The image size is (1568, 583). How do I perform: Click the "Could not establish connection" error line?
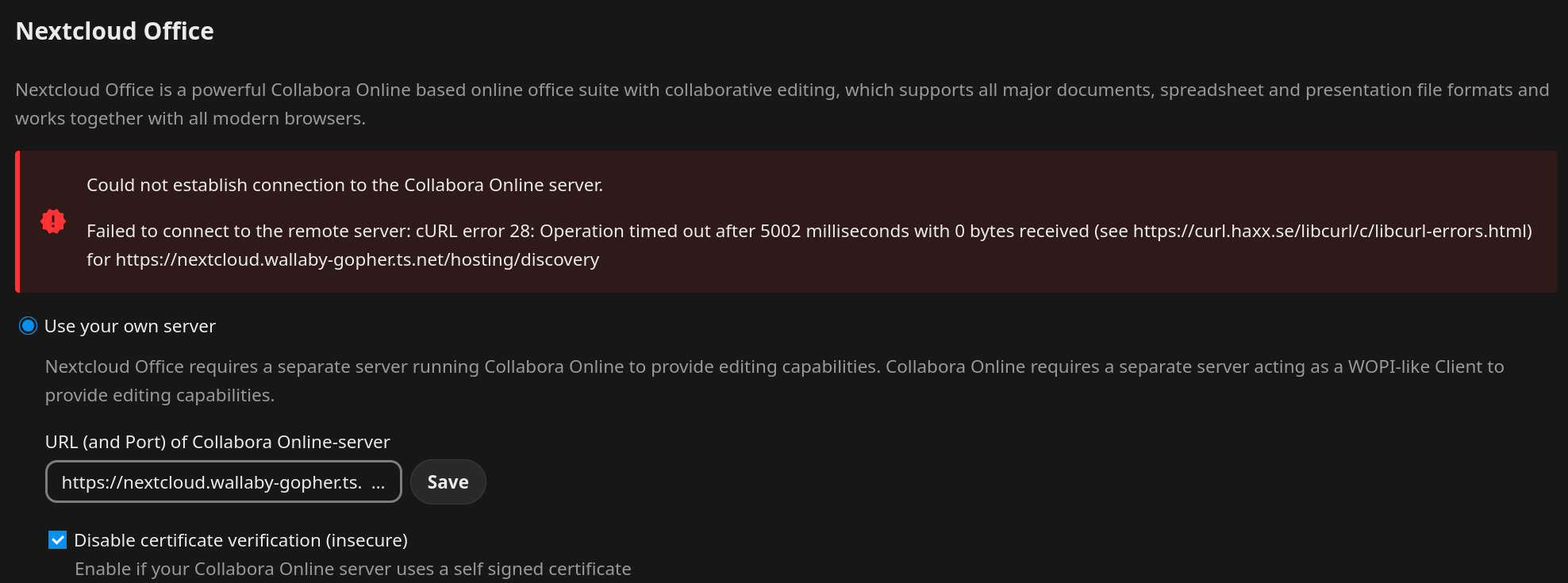point(344,185)
